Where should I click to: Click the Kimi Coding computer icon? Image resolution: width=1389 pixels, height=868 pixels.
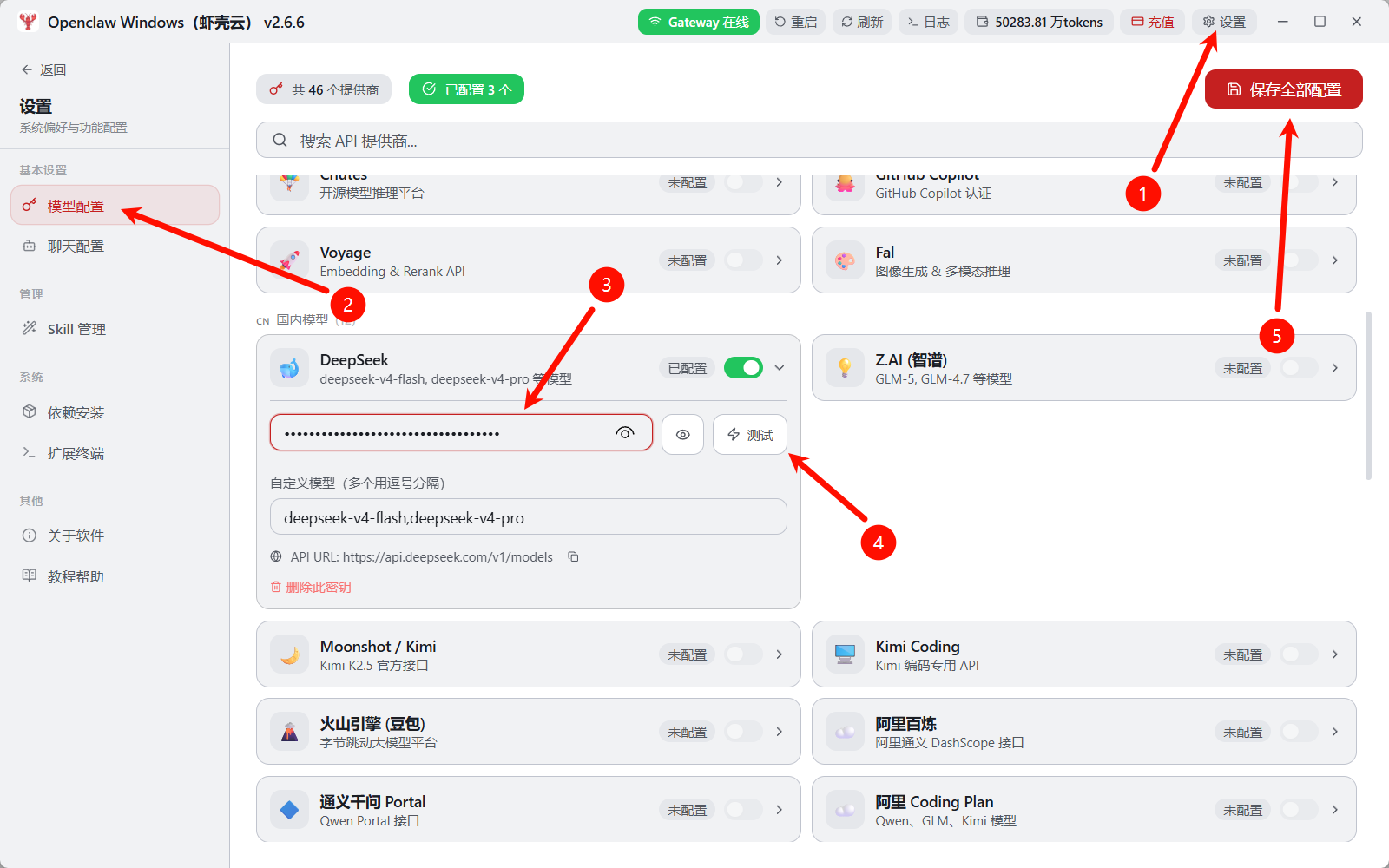pyautogui.click(x=845, y=654)
